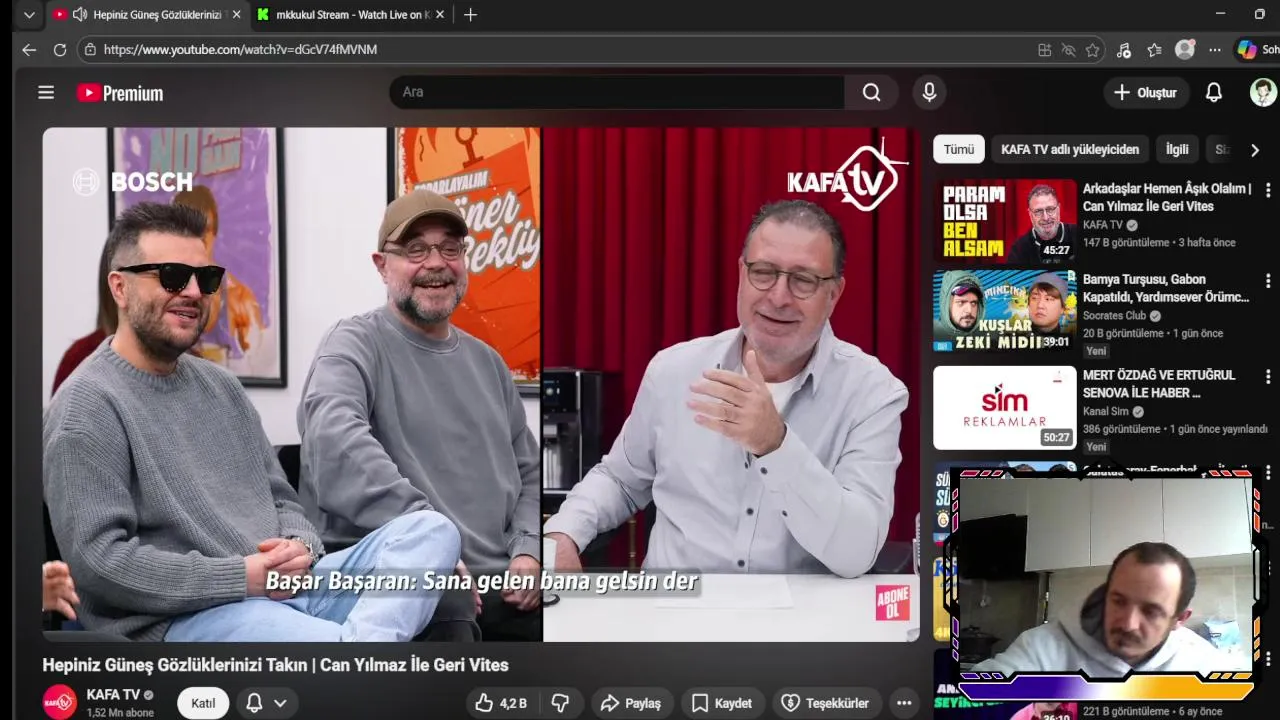Open options for MERT ÖZDAĞ video
Screen dimensions: 1280x720
point(1268,377)
